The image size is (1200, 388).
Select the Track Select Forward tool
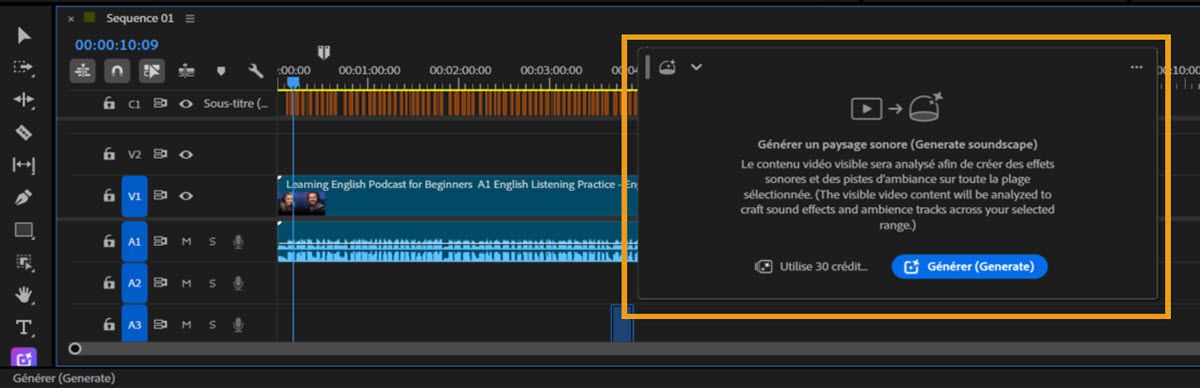coord(24,68)
